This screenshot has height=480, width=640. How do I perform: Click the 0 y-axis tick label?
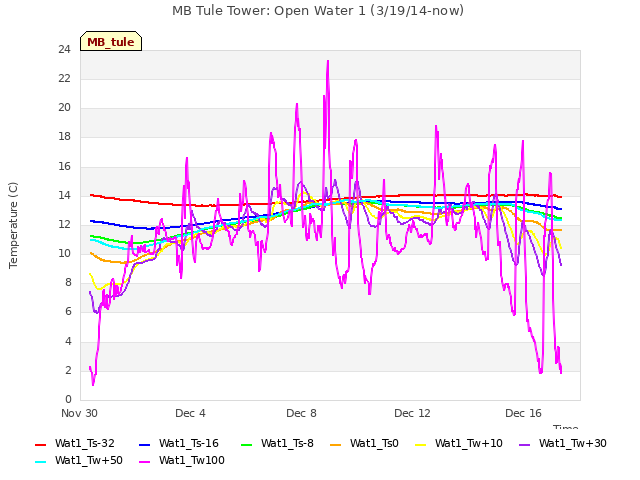coord(68,400)
